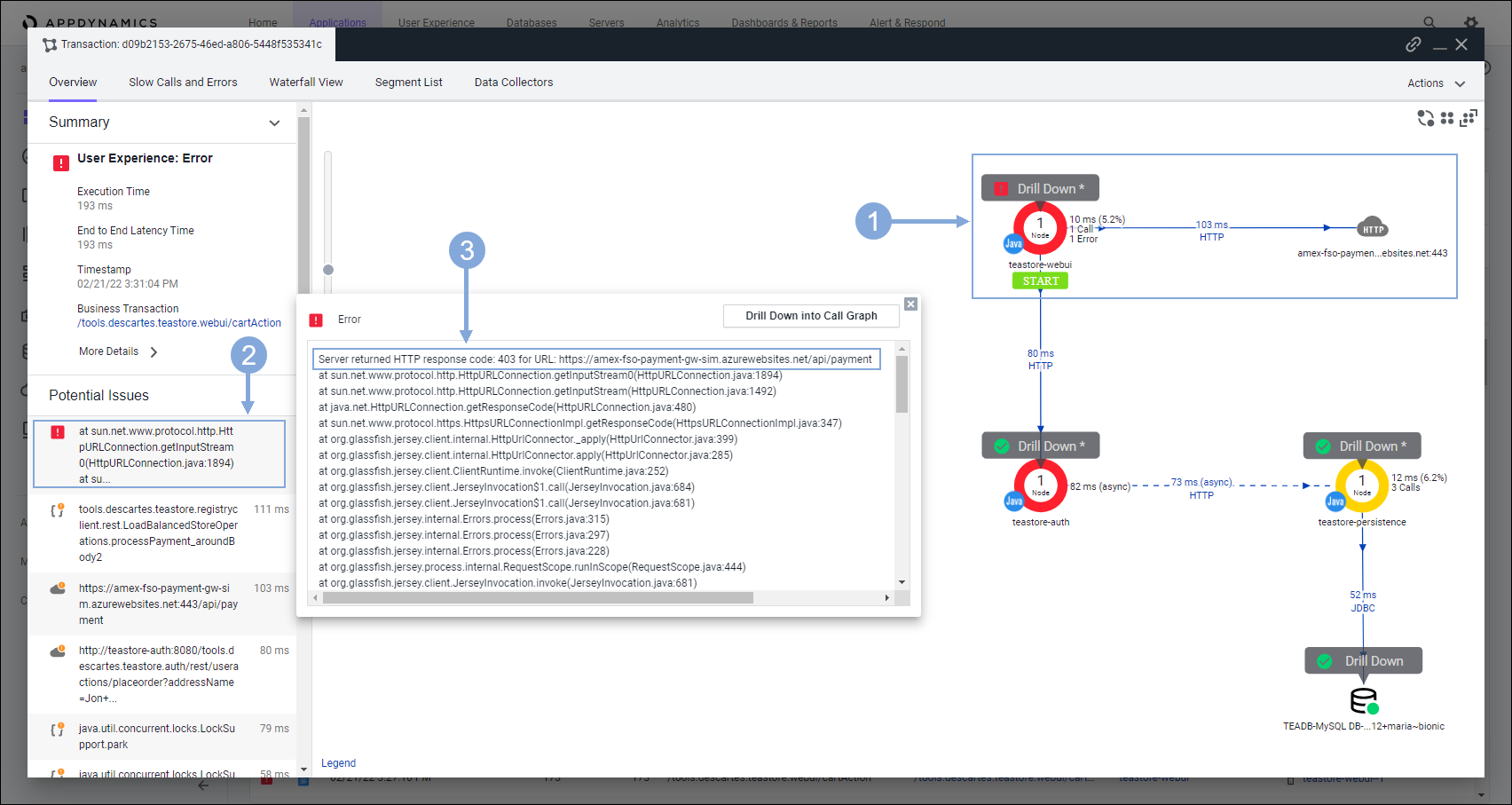Select the HTTP 403 error message line
This screenshot has height=805, width=1512.
coord(595,359)
